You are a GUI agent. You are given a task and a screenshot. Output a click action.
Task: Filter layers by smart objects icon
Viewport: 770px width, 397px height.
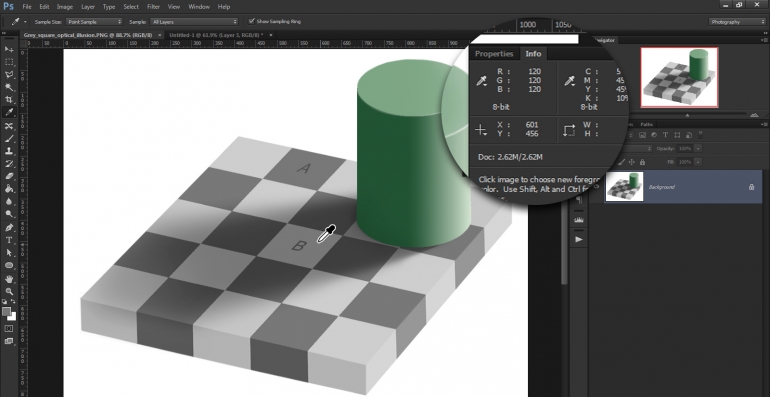pos(689,135)
